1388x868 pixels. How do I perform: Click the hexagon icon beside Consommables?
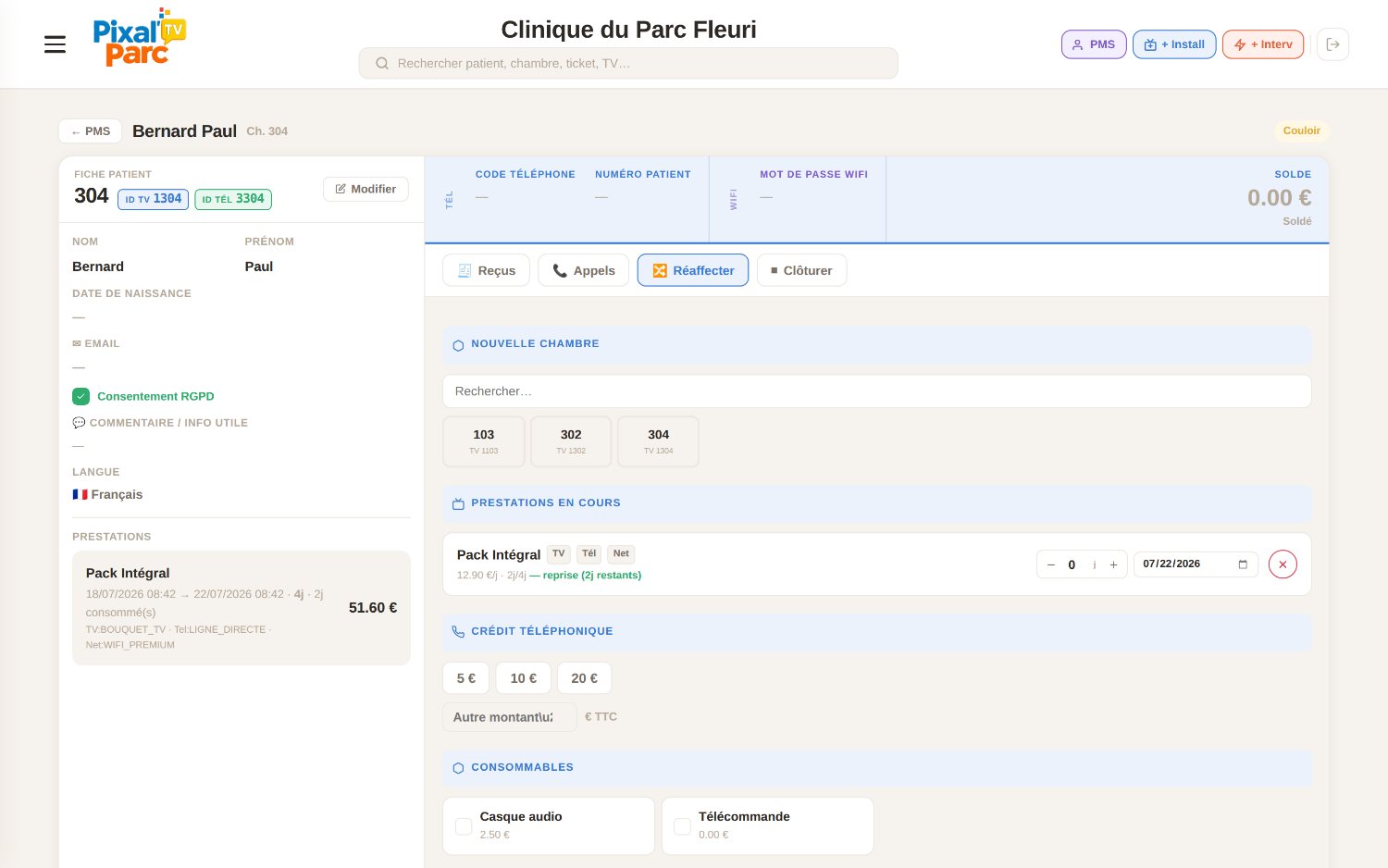(458, 768)
